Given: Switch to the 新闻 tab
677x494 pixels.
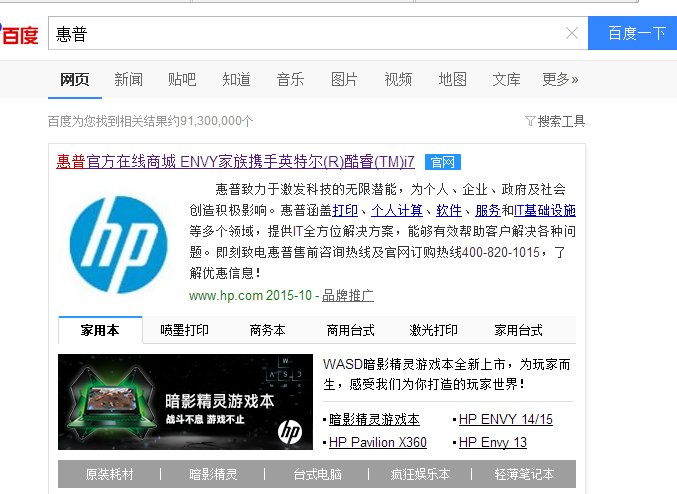Looking at the screenshot, I should click(x=128, y=79).
